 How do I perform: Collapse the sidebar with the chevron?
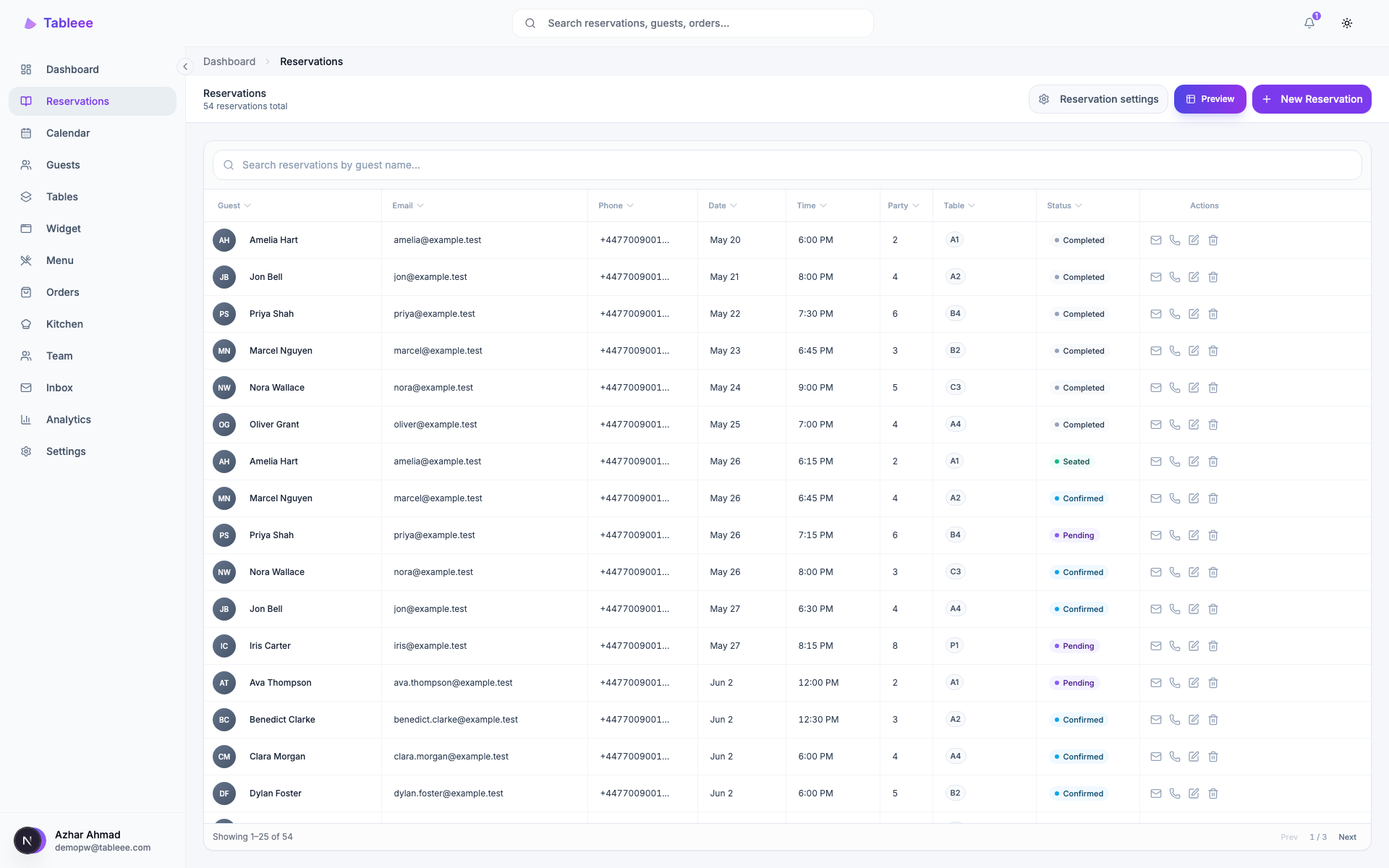click(185, 67)
